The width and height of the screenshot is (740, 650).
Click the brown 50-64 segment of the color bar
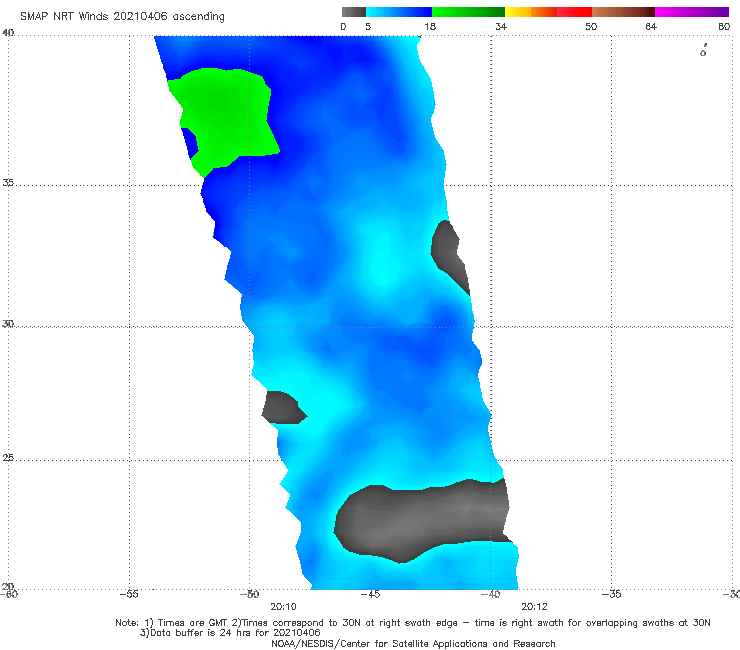click(x=623, y=12)
